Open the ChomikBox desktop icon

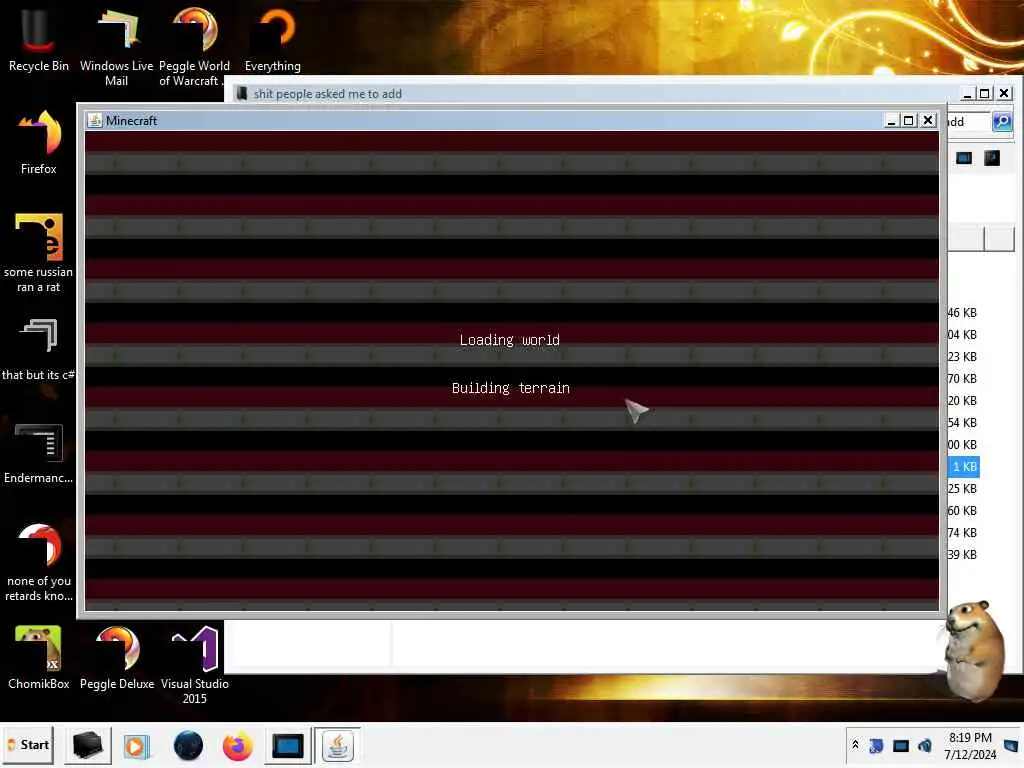(x=38, y=657)
